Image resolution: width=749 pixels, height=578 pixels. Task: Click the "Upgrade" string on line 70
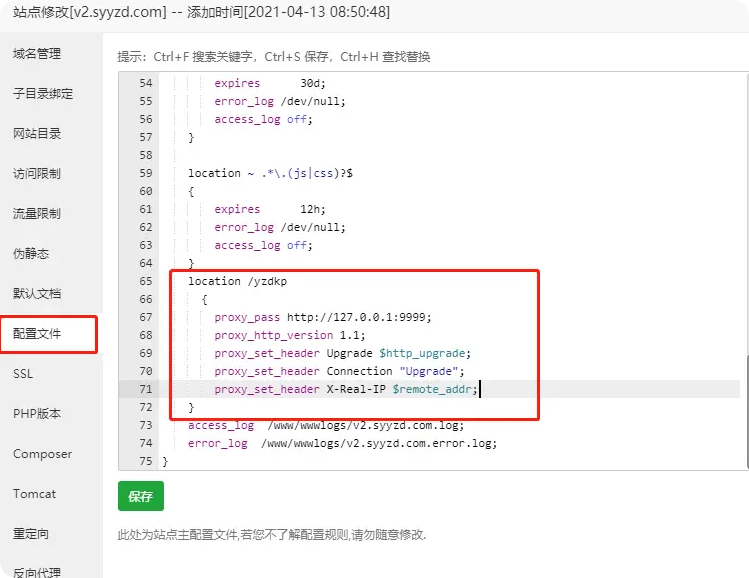pyautogui.click(x=428, y=371)
